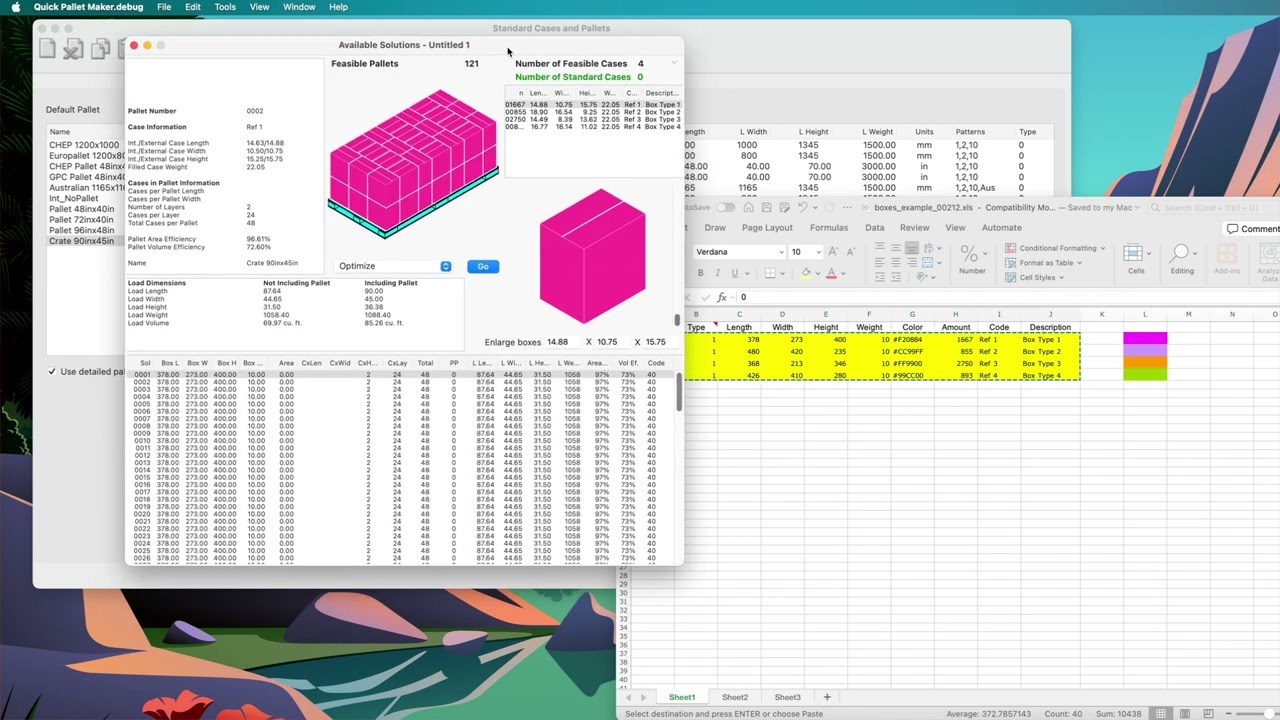Toggle AutoSave switch in Excel
This screenshot has height=720, width=1280.
[725, 208]
